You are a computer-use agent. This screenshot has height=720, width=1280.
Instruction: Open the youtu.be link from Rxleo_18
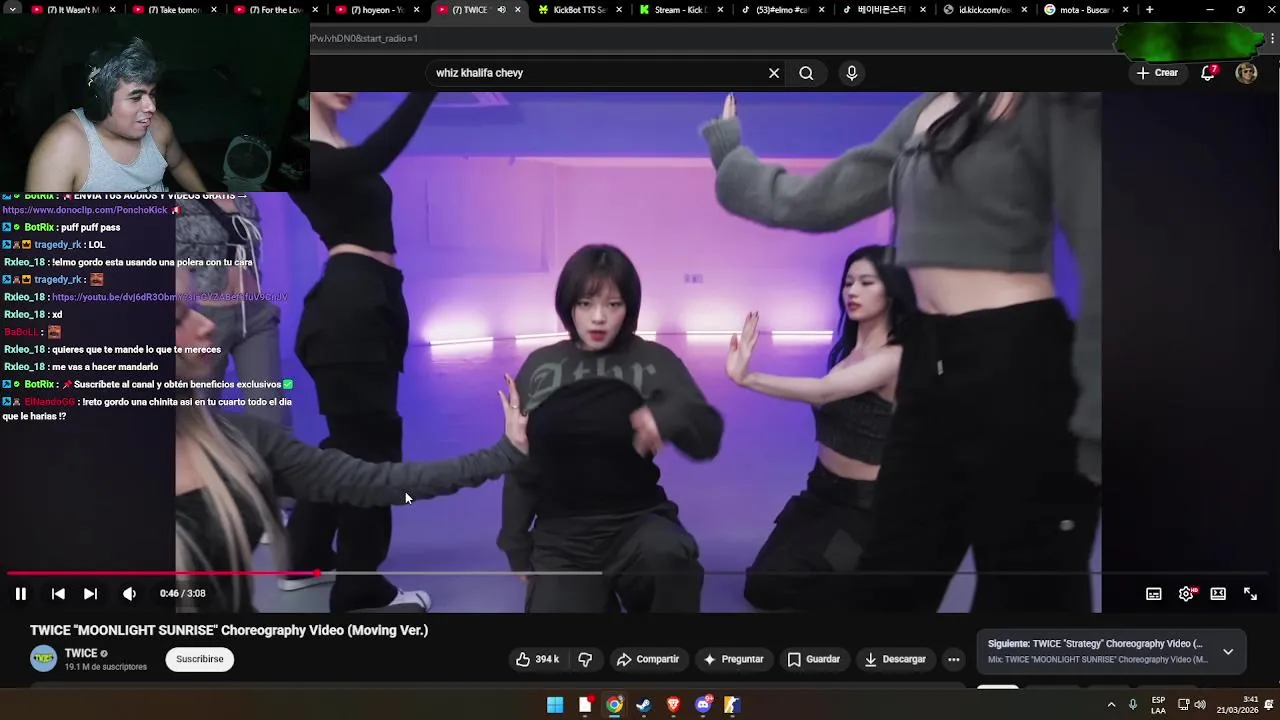pos(169,297)
